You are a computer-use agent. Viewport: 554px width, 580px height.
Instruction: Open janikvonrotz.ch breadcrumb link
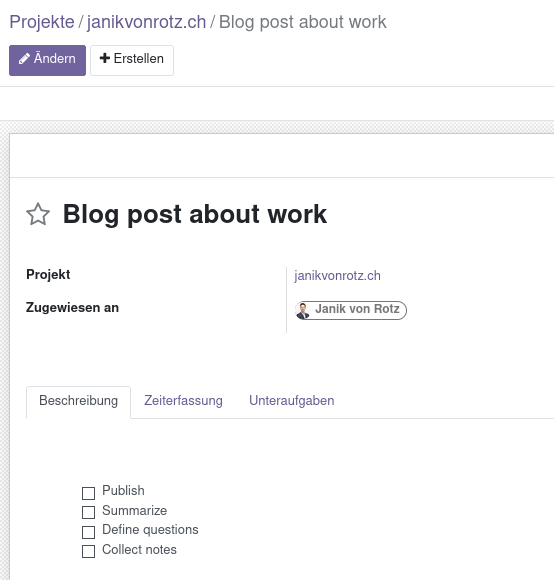(x=146, y=22)
